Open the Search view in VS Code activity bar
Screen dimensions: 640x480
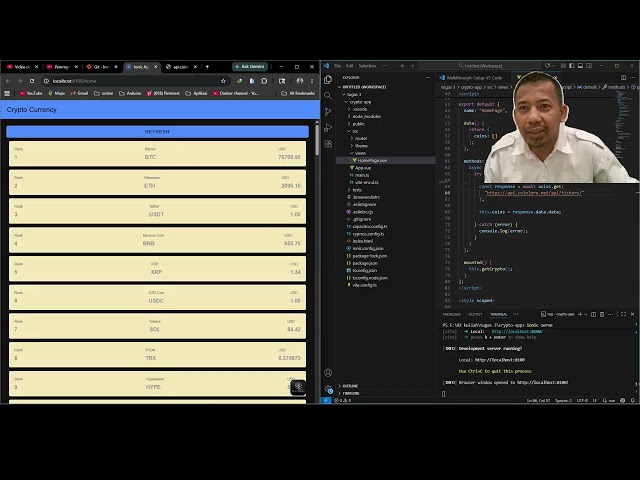click(328, 96)
